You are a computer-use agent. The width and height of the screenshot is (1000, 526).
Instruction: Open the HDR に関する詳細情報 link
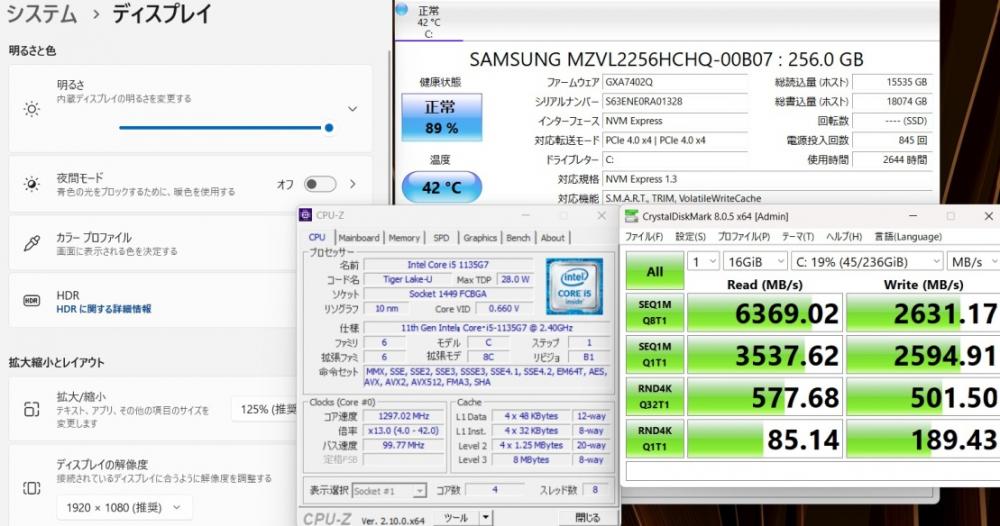[x=104, y=309]
